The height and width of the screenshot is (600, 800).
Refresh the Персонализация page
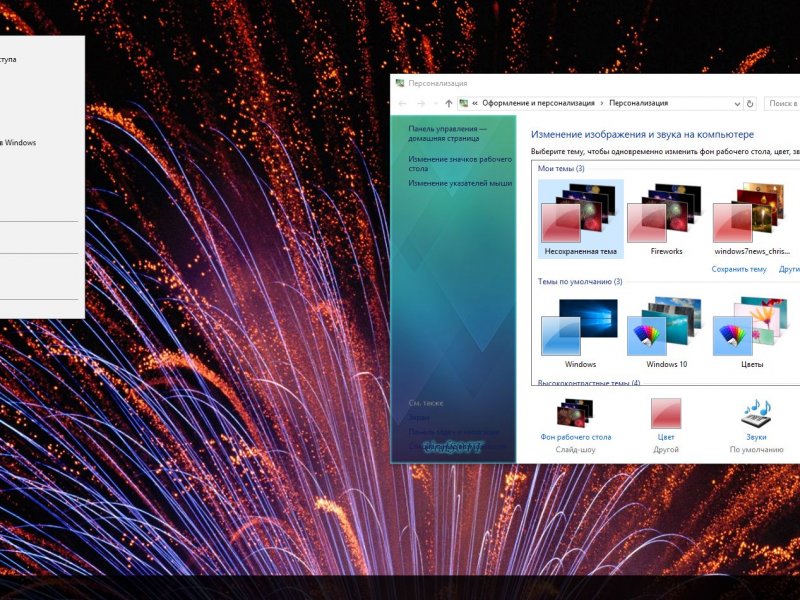coord(750,104)
